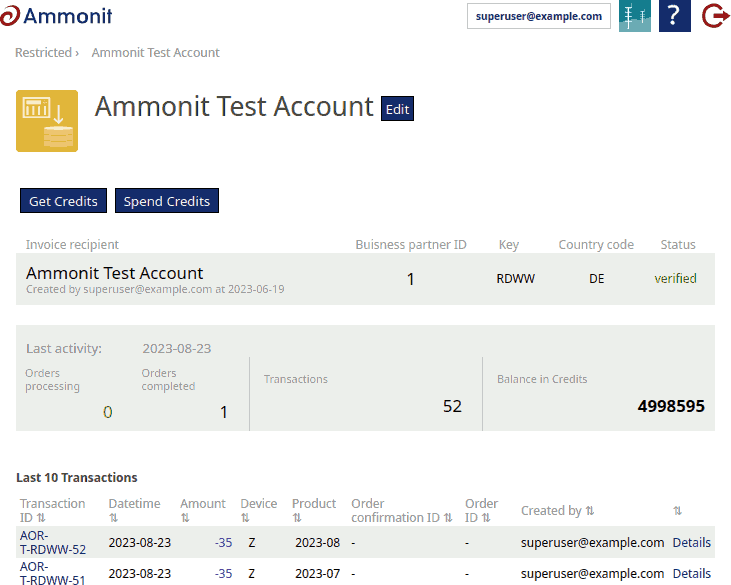The height and width of the screenshot is (585, 731).
Task: Sort by Product arrows
Action: [x=297, y=518]
